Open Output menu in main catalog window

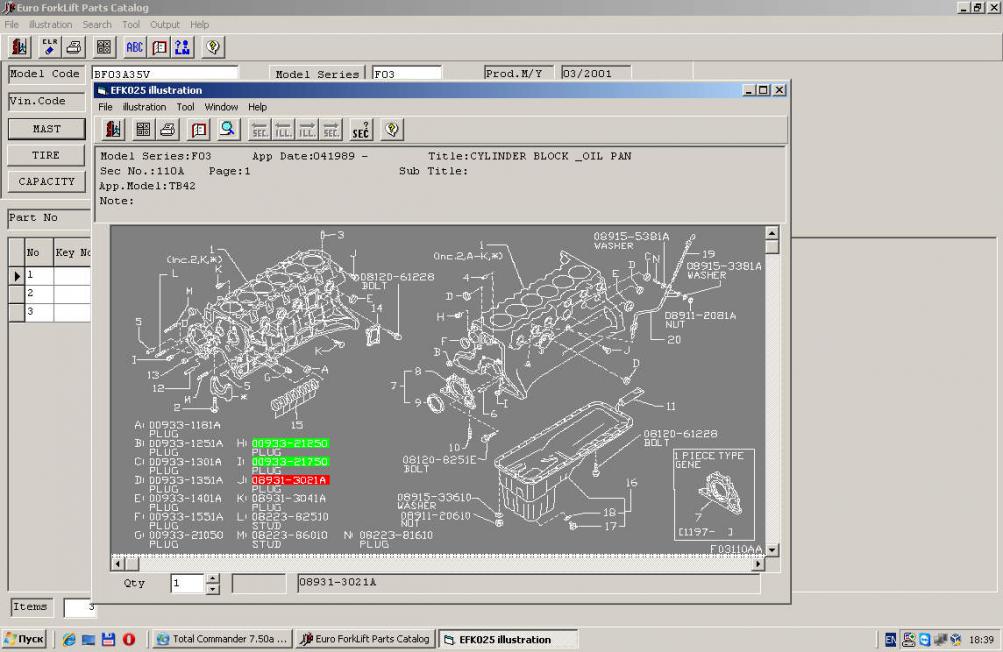164,24
